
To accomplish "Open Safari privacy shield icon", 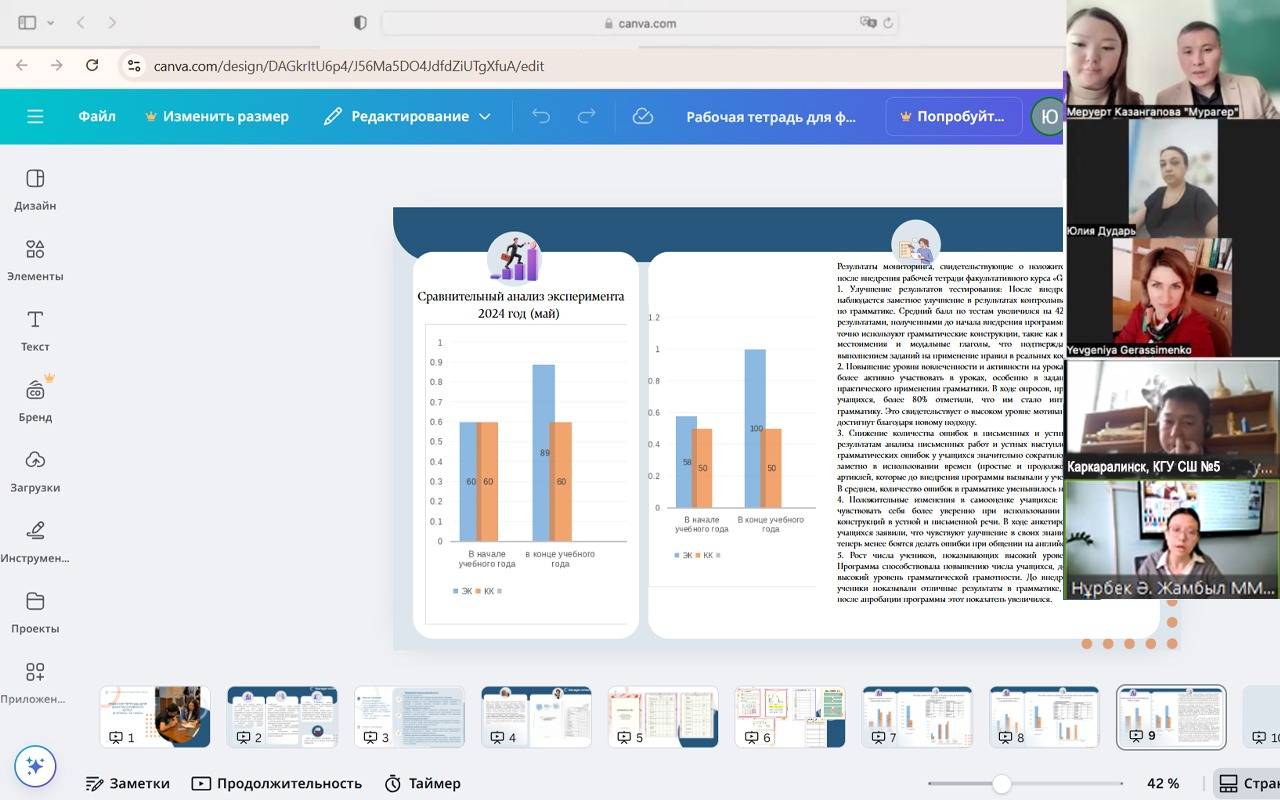I will pos(361,22).
